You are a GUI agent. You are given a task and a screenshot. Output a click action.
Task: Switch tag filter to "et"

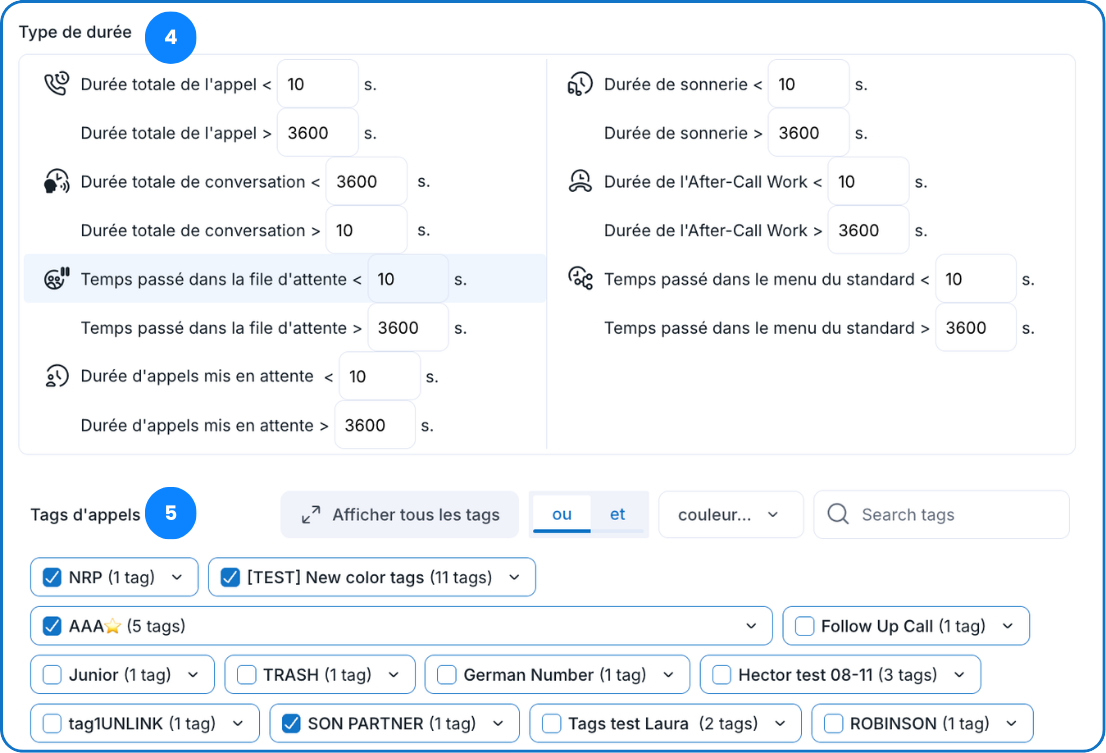(x=618, y=514)
